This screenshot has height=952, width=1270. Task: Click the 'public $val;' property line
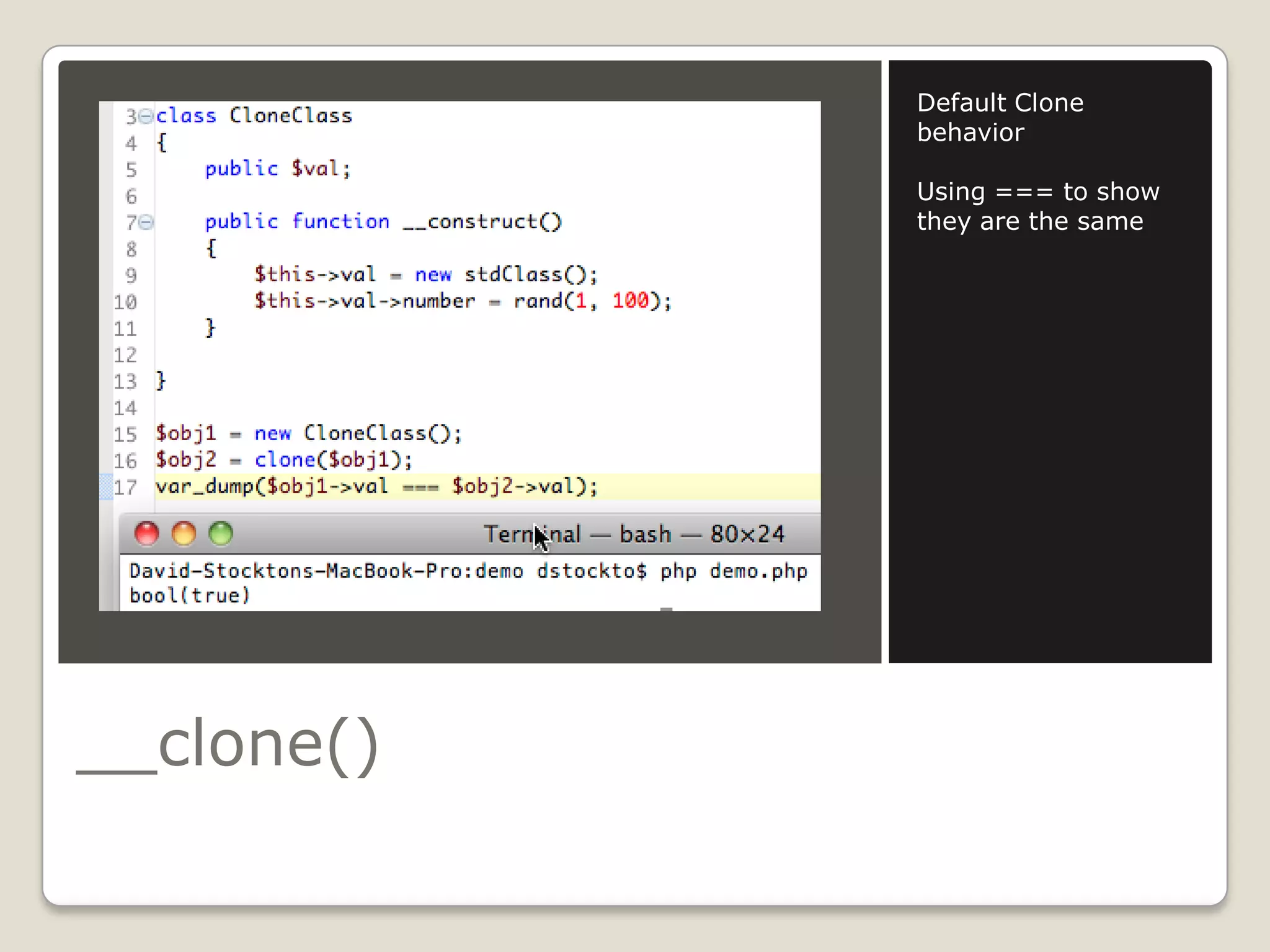point(278,169)
